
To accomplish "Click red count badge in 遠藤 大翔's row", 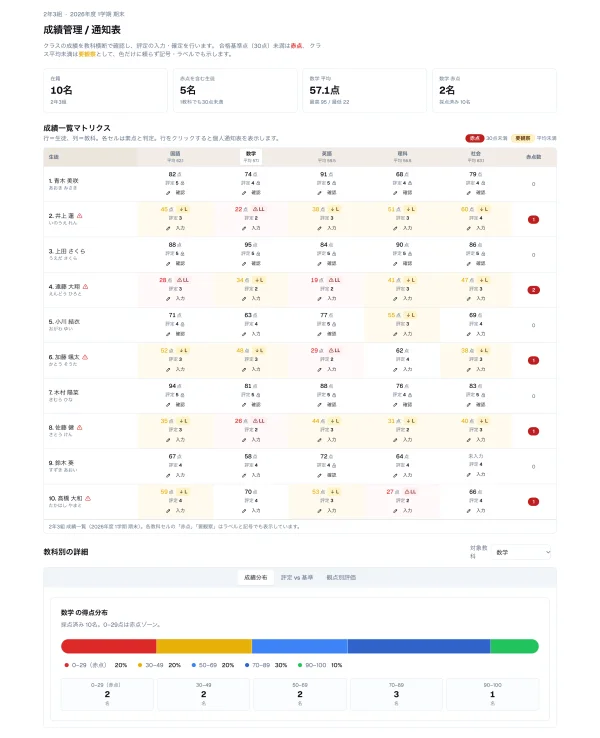I will (533, 290).
